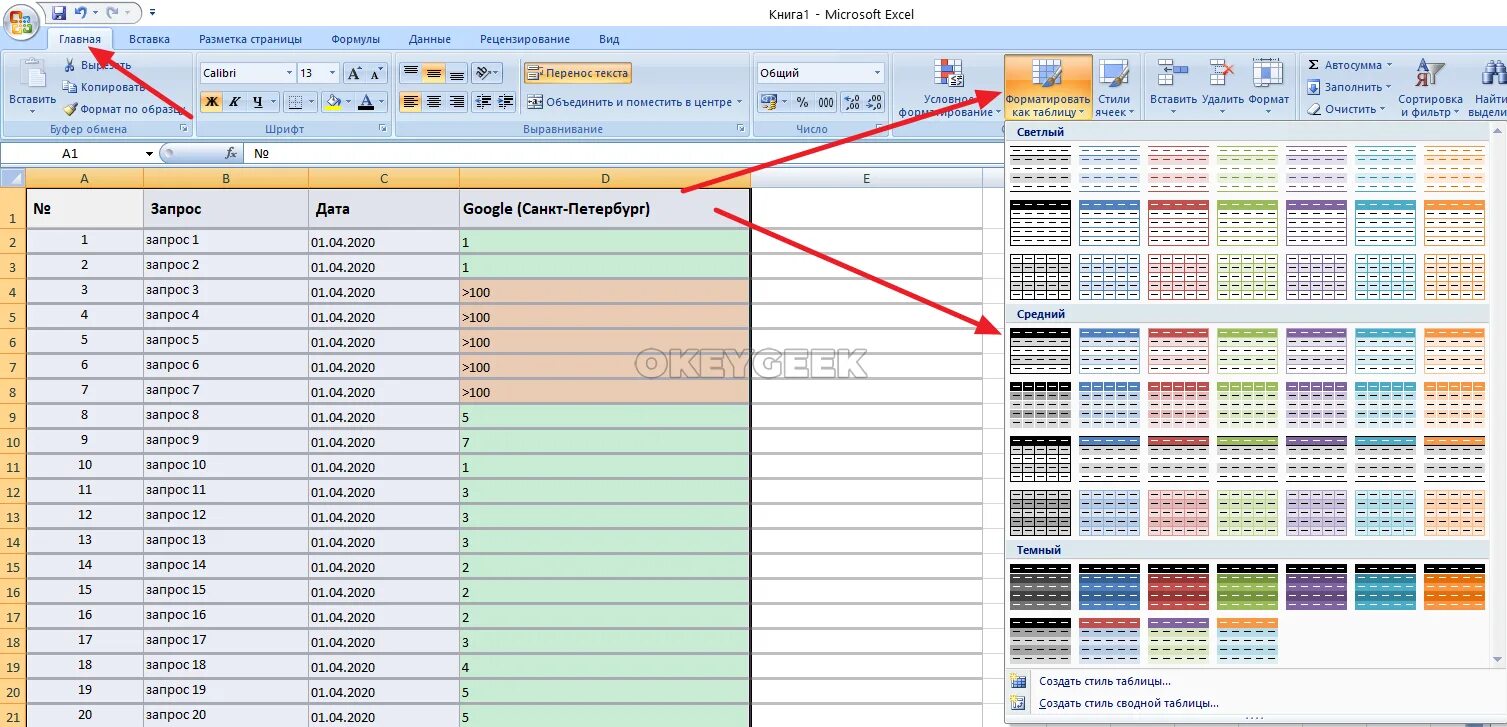Toggle middle vertical alignment
The height and width of the screenshot is (727, 1507).
[x=433, y=73]
